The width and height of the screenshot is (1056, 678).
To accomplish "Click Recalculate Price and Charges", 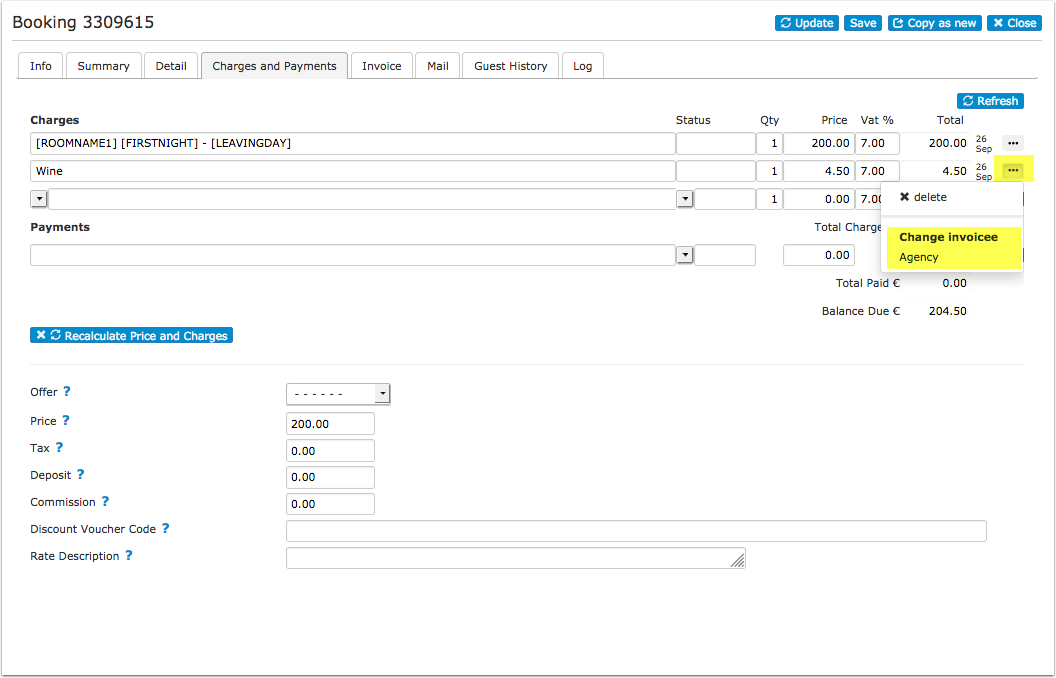I will pos(131,335).
